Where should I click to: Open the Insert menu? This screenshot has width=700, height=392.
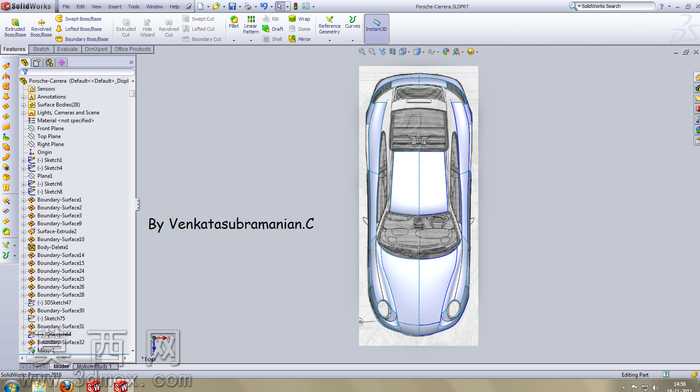click(114, 6)
